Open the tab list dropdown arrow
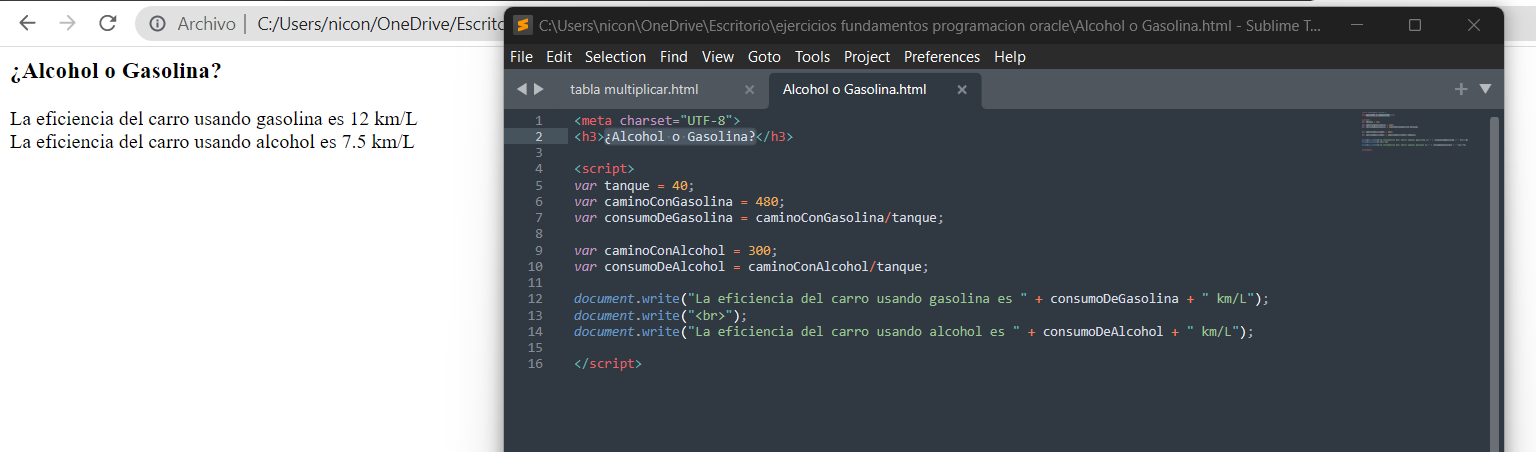 1485,89
